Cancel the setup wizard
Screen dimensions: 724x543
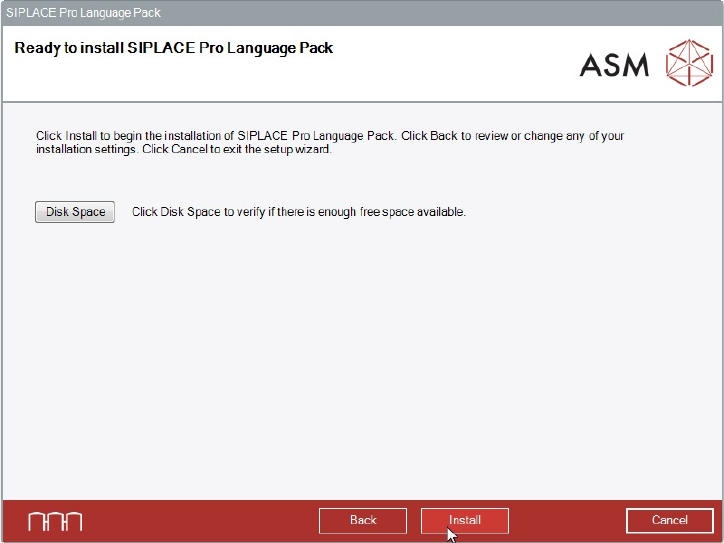[670, 520]
